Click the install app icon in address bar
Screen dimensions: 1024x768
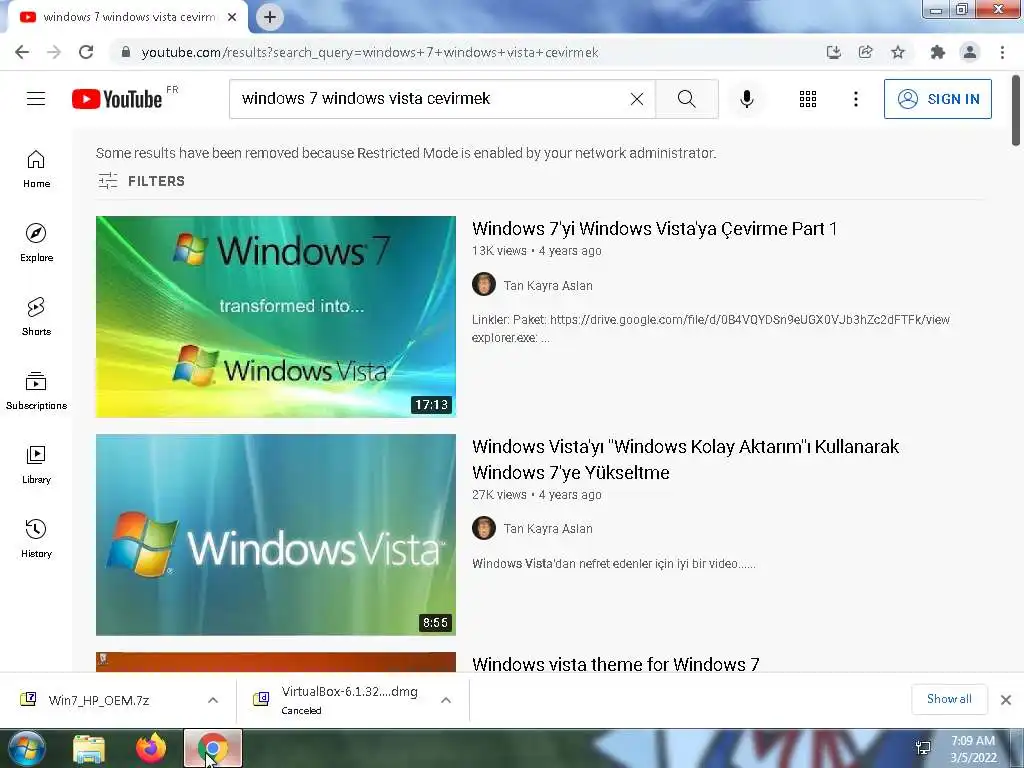point(833,52)
